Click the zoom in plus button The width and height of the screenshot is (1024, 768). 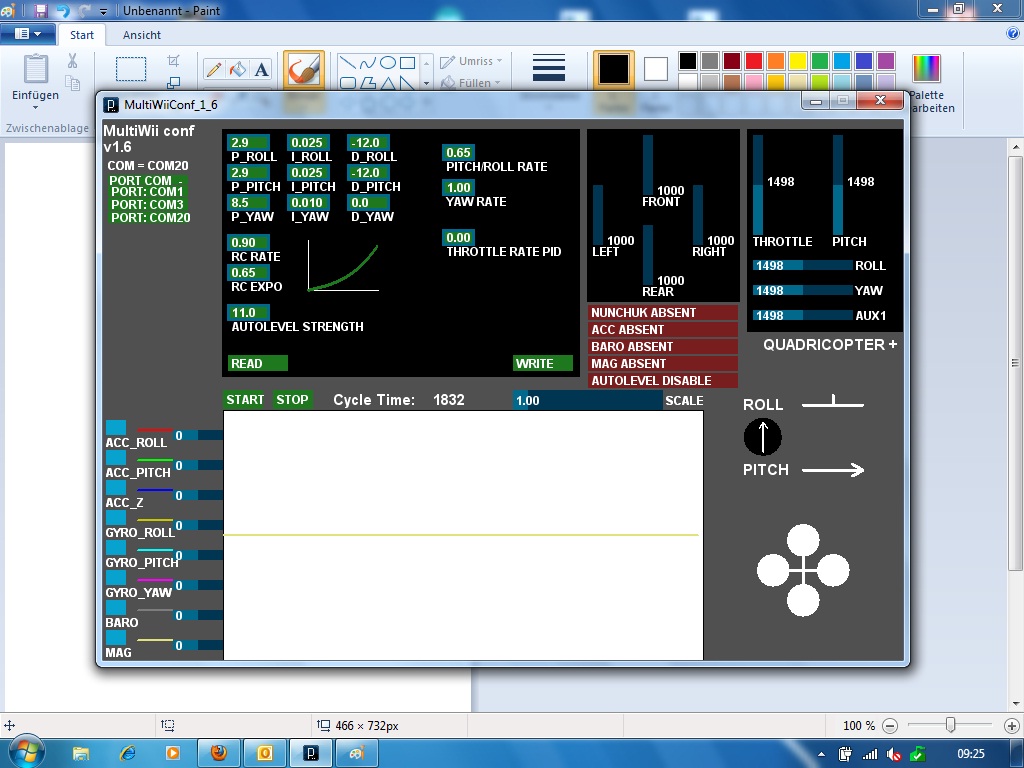tap(1011, 725)
